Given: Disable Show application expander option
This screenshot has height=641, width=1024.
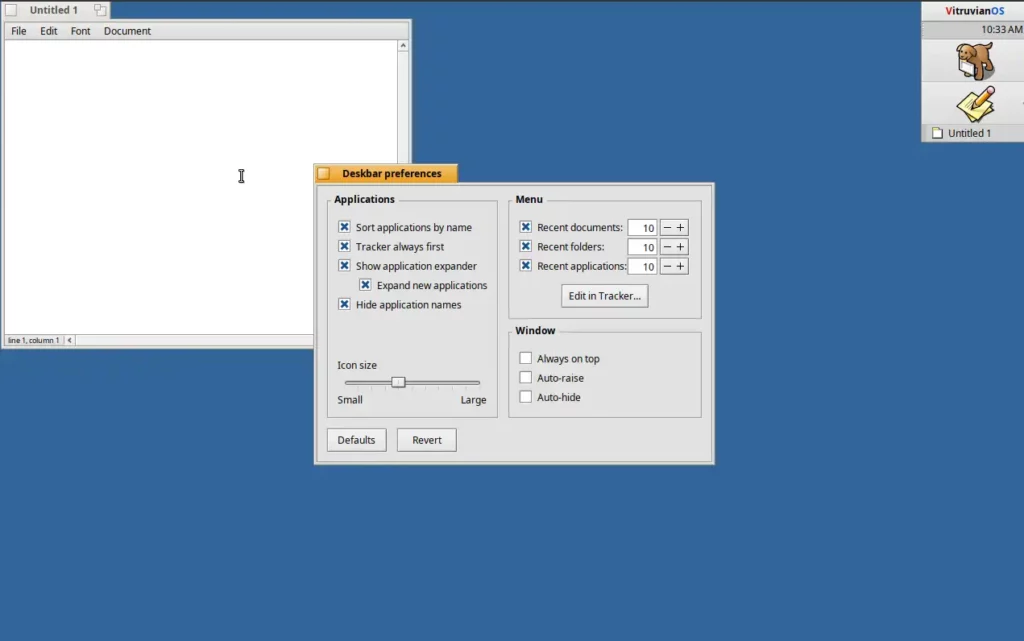Looking at the screenshot, I should pos(344,266).
